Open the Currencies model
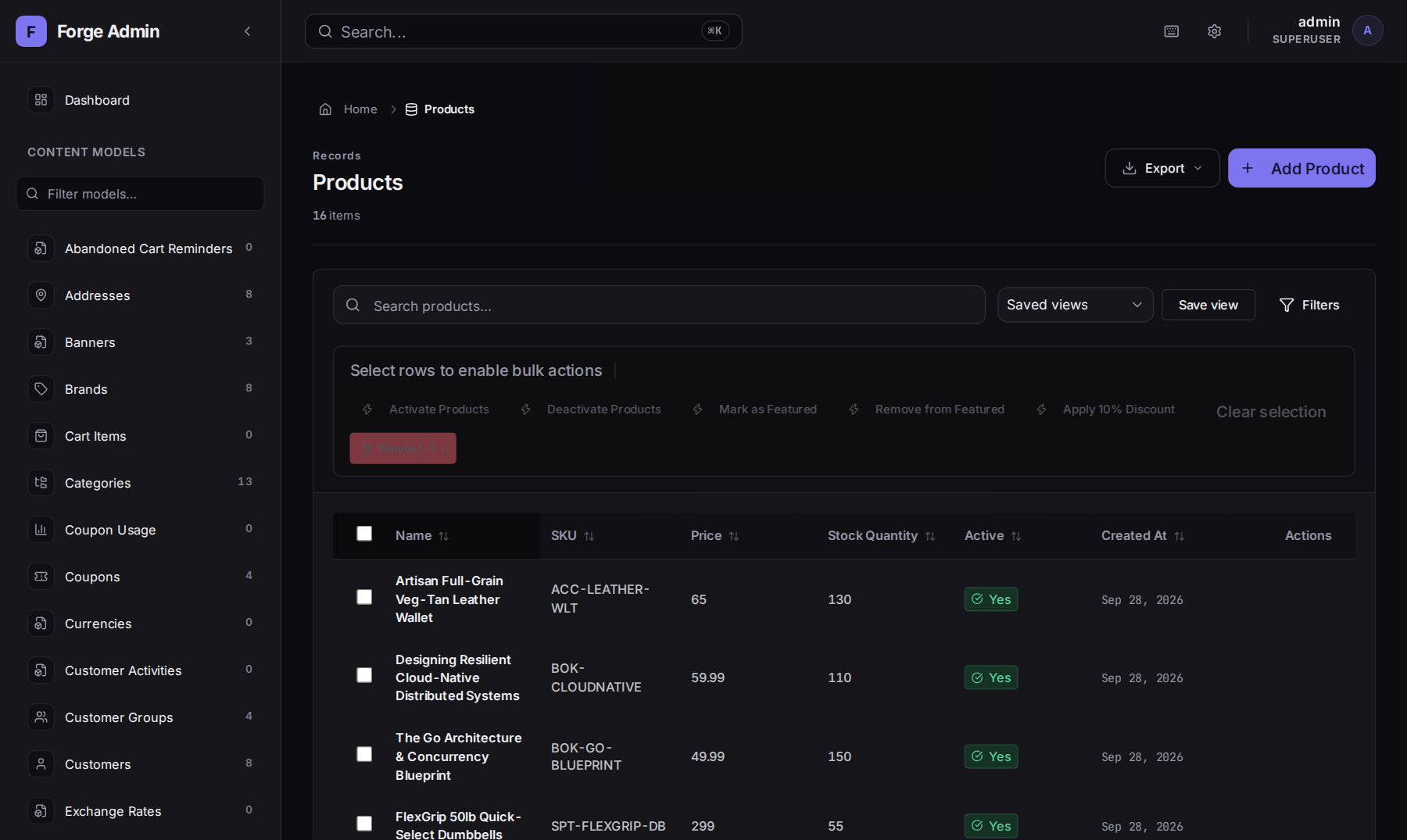Image resolution: width=1407 pixels, height=840 pixels. tap(140, 624)
